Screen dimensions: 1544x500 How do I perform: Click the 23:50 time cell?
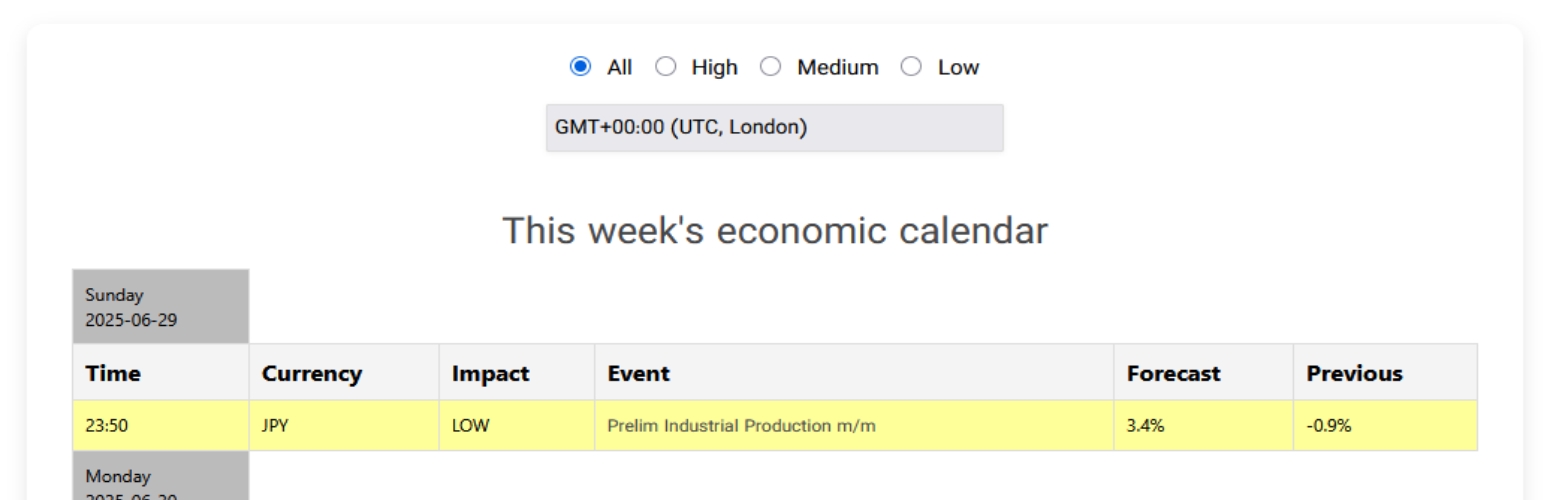(x=106, y=426)
